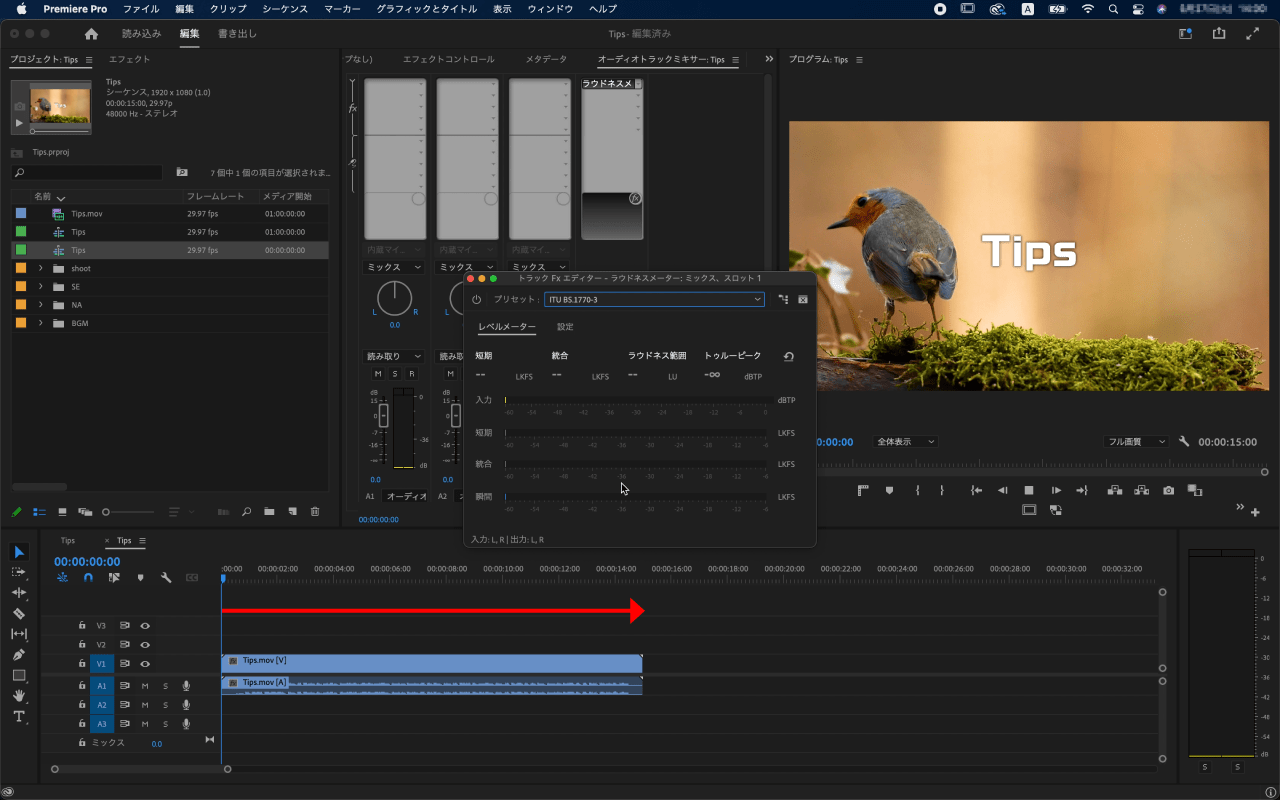Toggle Snap magnet in timeline
Viewport: 1280px width, 800px height.
(x=88, y=577)
